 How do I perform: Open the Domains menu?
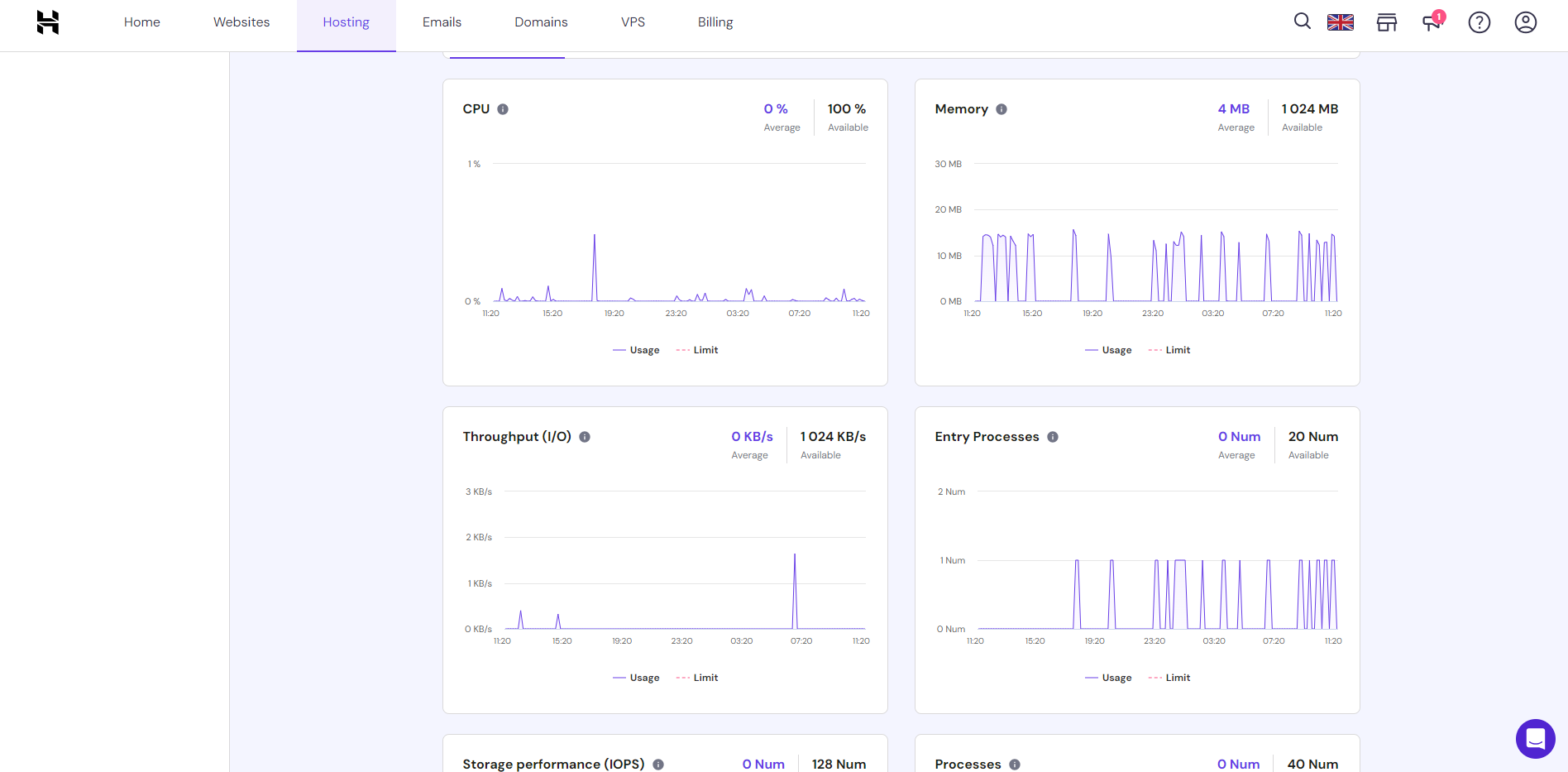(x=541, y=22)
